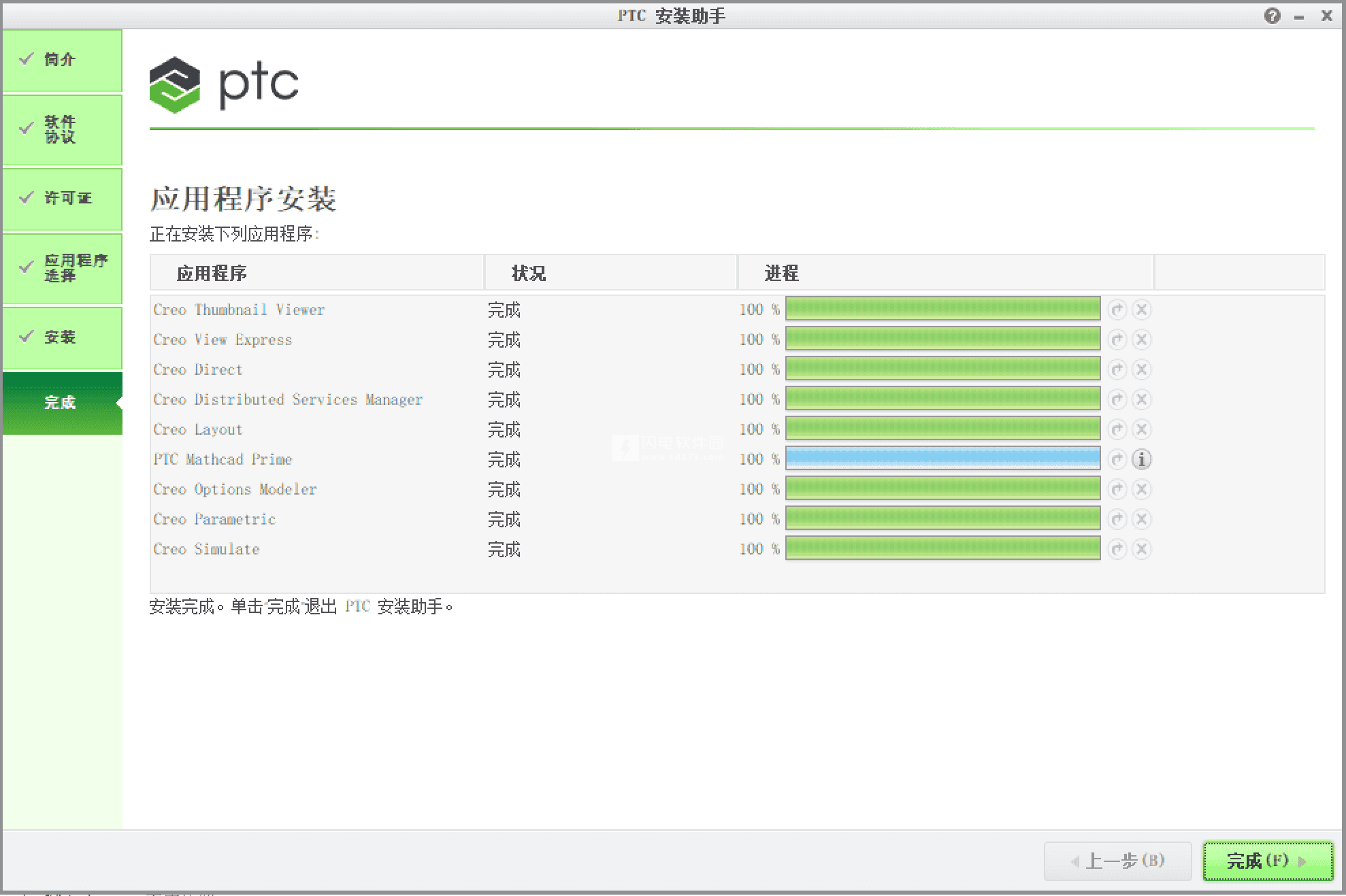The width and height of the screenshot is (1346, 896).
Task: Select the Creo Simulate row name
Action: pos(206,549)
